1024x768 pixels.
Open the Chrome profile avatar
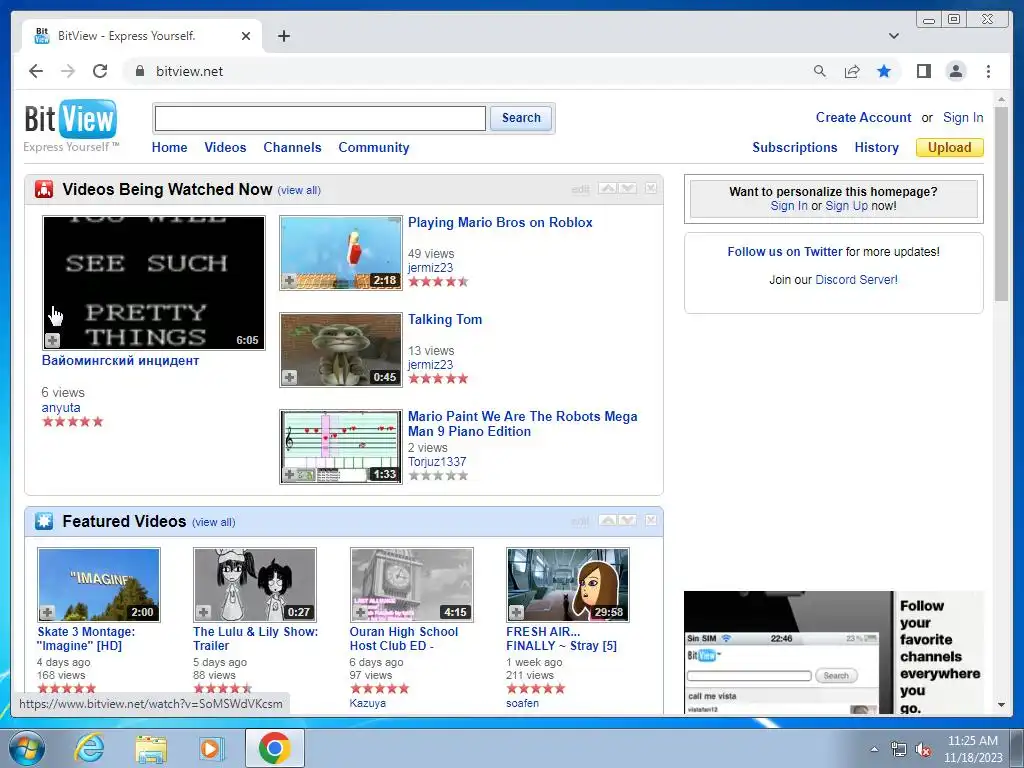tap(956, 71)
